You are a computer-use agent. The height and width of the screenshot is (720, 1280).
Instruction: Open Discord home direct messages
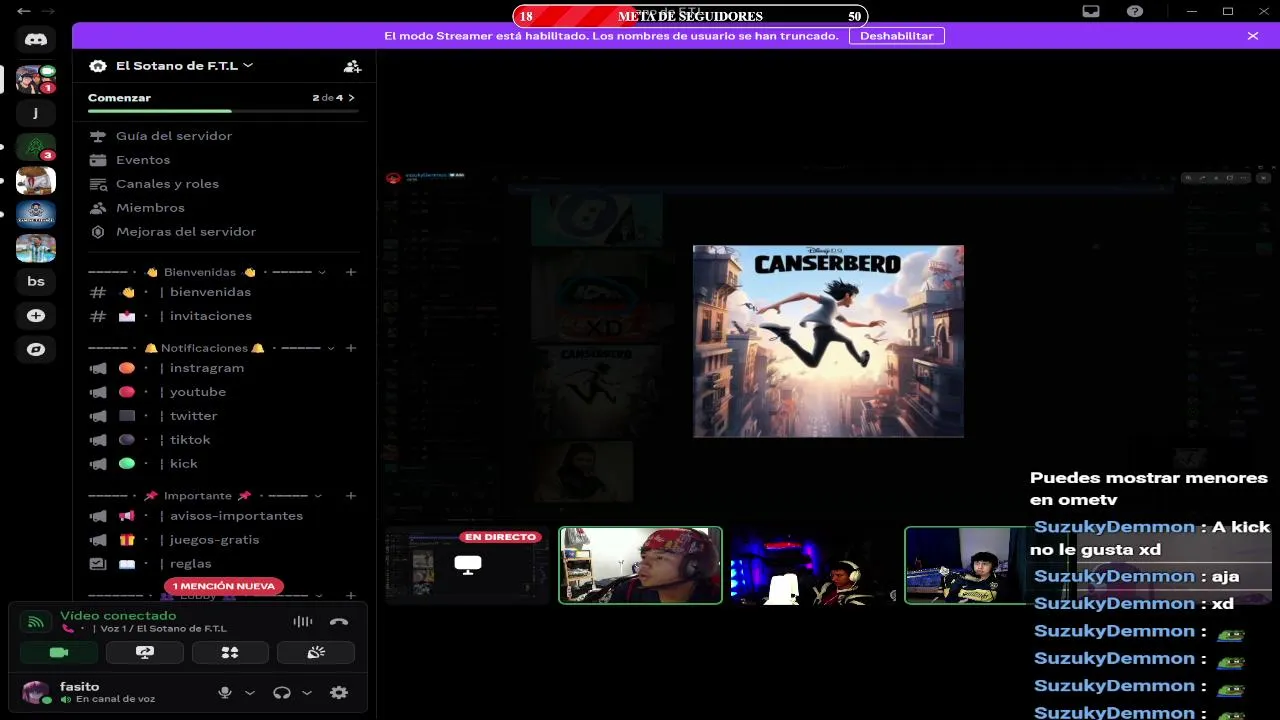(x=36, y=39)
